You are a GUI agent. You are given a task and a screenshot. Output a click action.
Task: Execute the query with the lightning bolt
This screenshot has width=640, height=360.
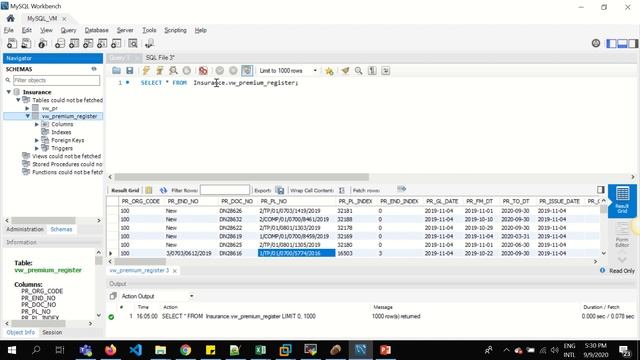point(146,71)
